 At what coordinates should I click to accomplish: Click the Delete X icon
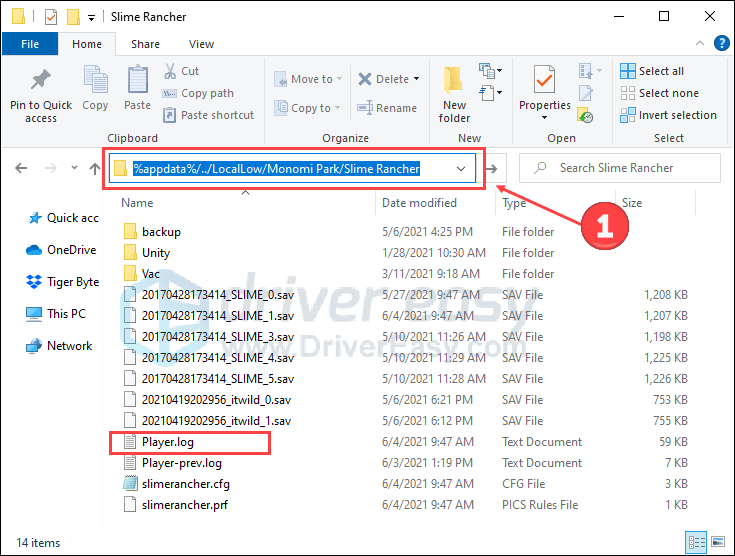click(x=365, y=79)
